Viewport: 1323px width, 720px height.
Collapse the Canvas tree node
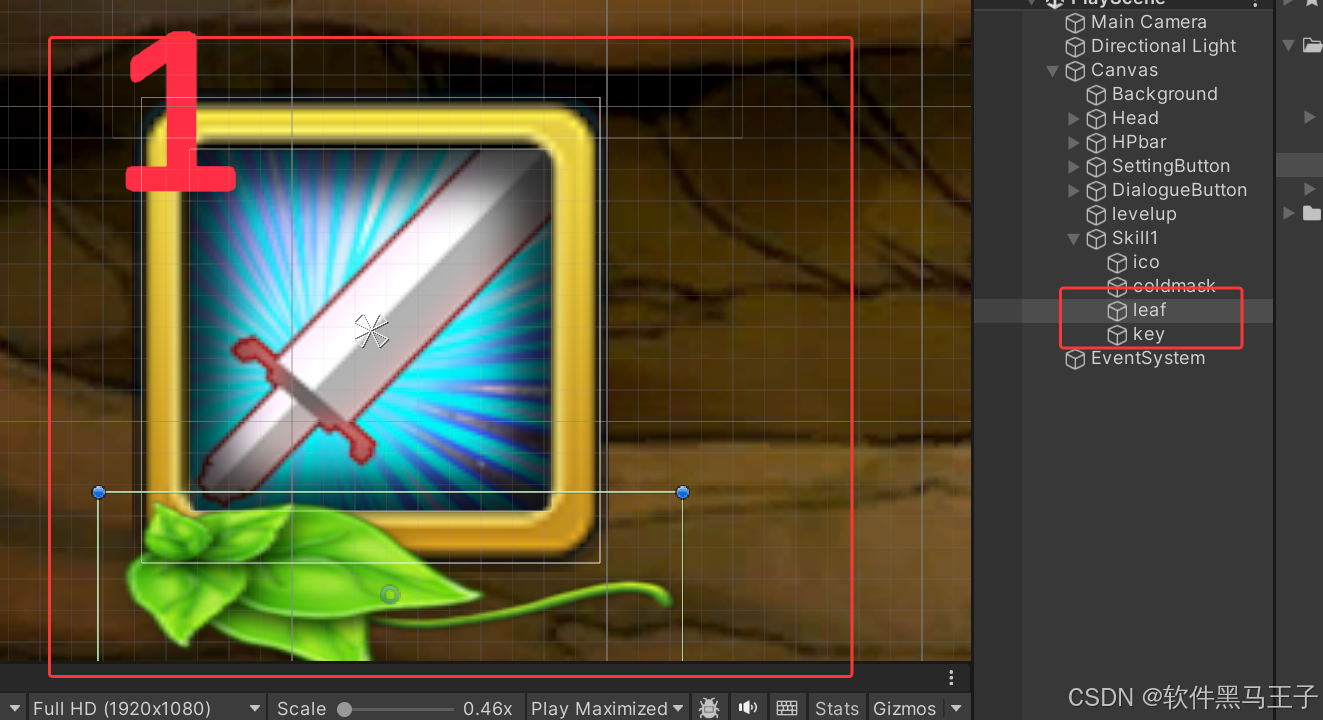point(1052,70)
